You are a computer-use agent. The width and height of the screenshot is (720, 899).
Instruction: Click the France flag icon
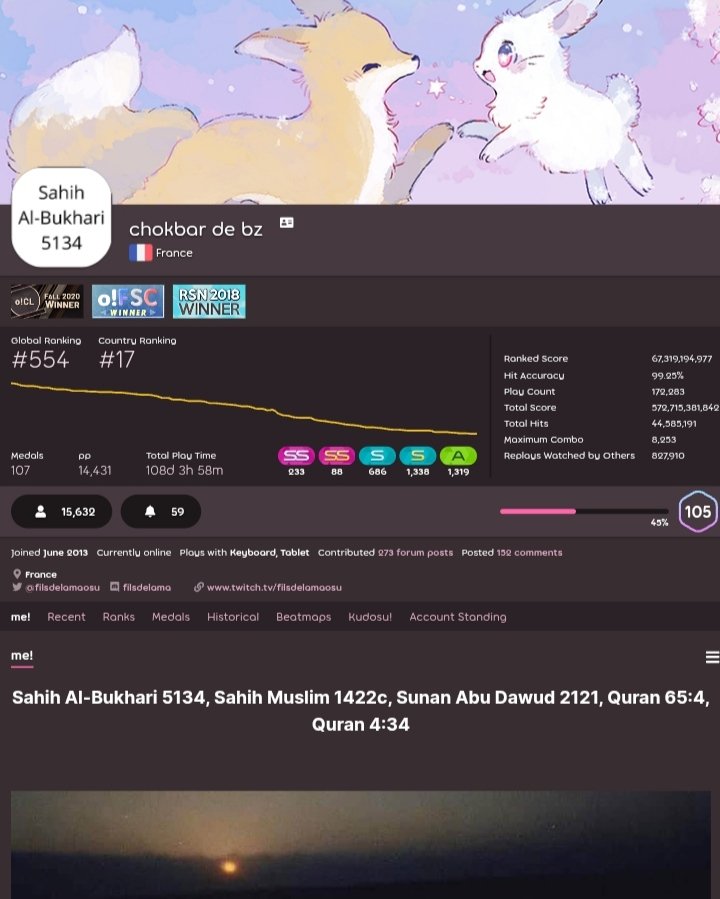[x=140, y=253]
